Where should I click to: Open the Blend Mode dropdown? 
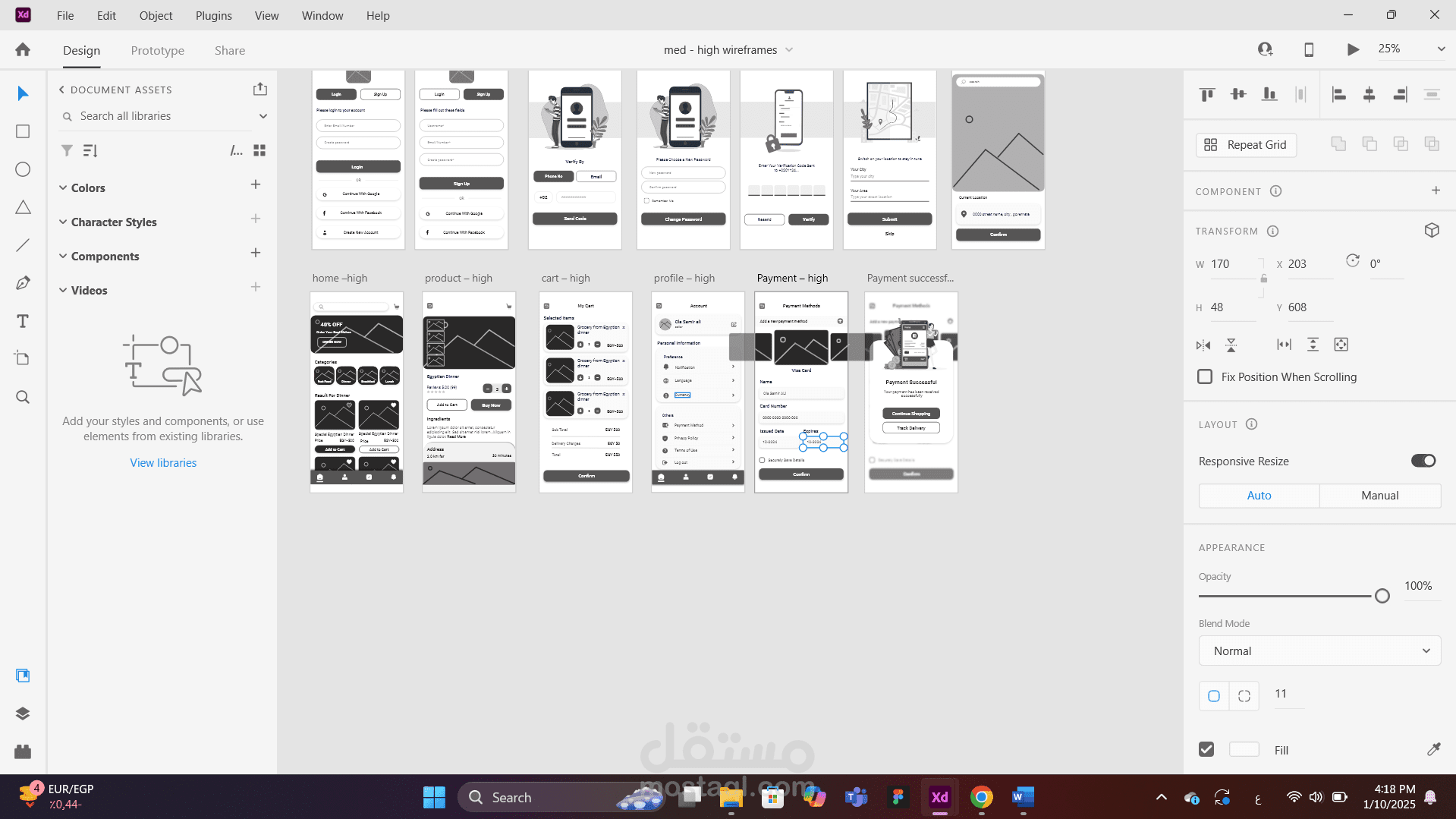[x=1319, y=650]
